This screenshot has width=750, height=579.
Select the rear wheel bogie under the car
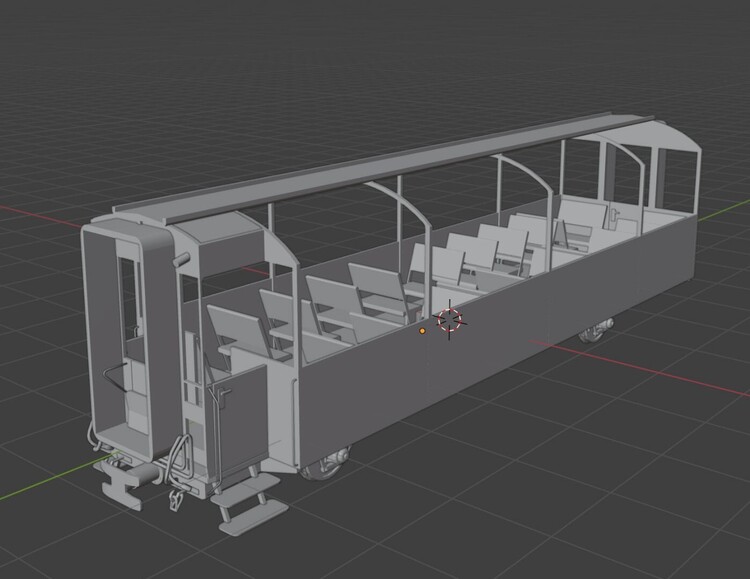[596, 331]
